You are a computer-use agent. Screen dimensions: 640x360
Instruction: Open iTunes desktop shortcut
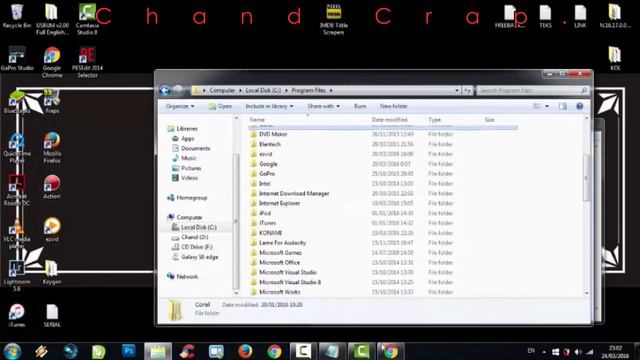[x=17, y=316]
